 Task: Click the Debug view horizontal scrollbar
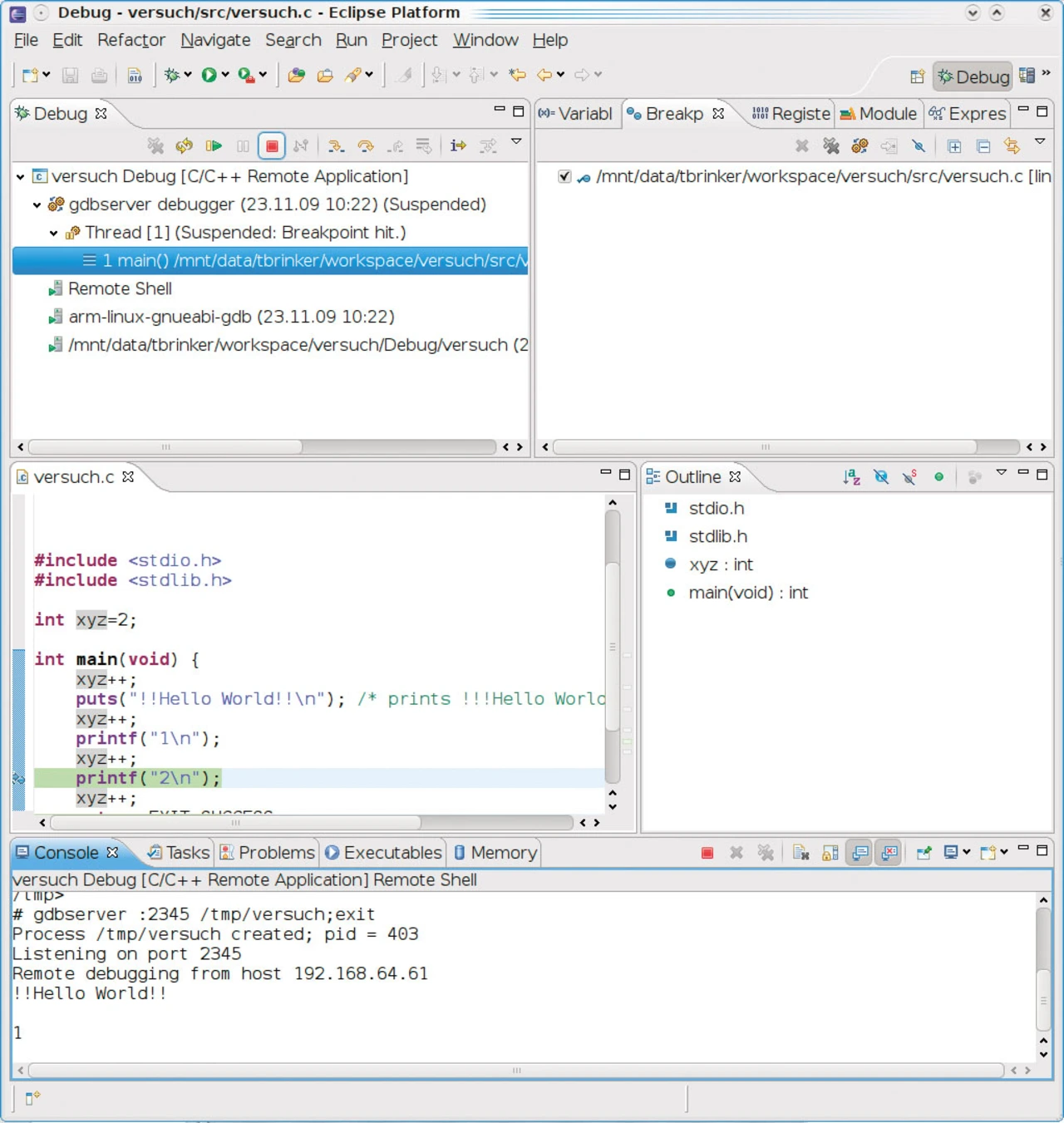point(166,447)
